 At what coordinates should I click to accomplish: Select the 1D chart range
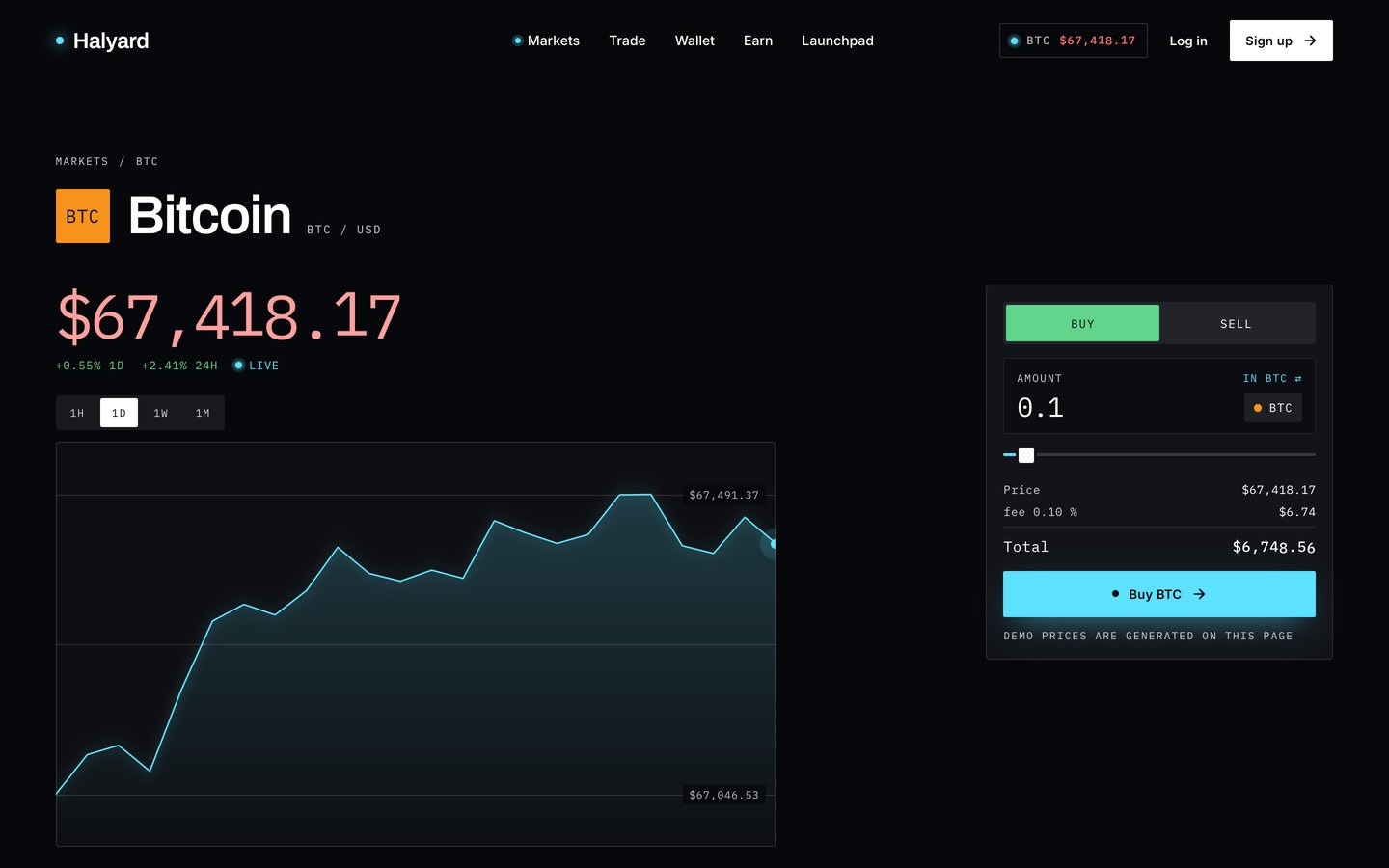tap(119, 413)
